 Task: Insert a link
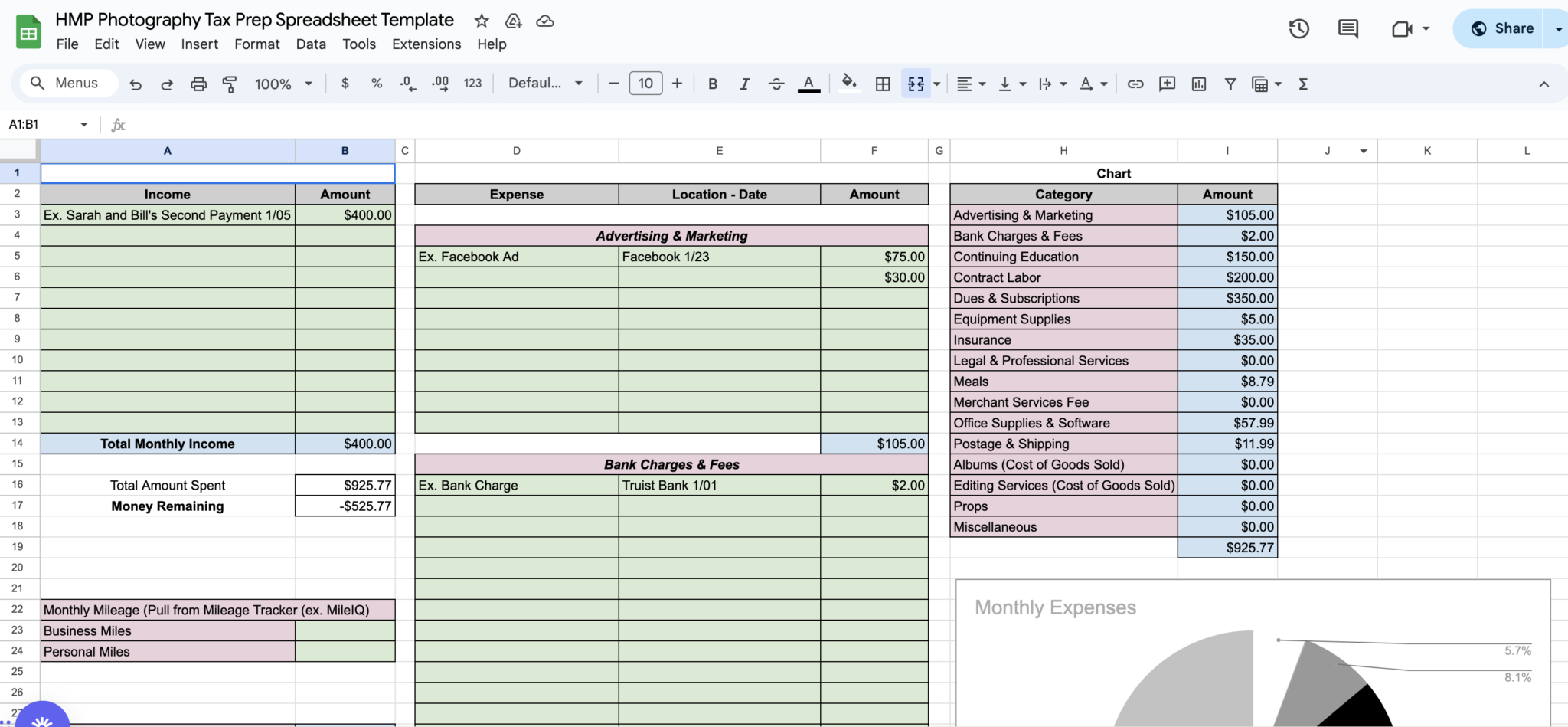[x=1135, y=83]
